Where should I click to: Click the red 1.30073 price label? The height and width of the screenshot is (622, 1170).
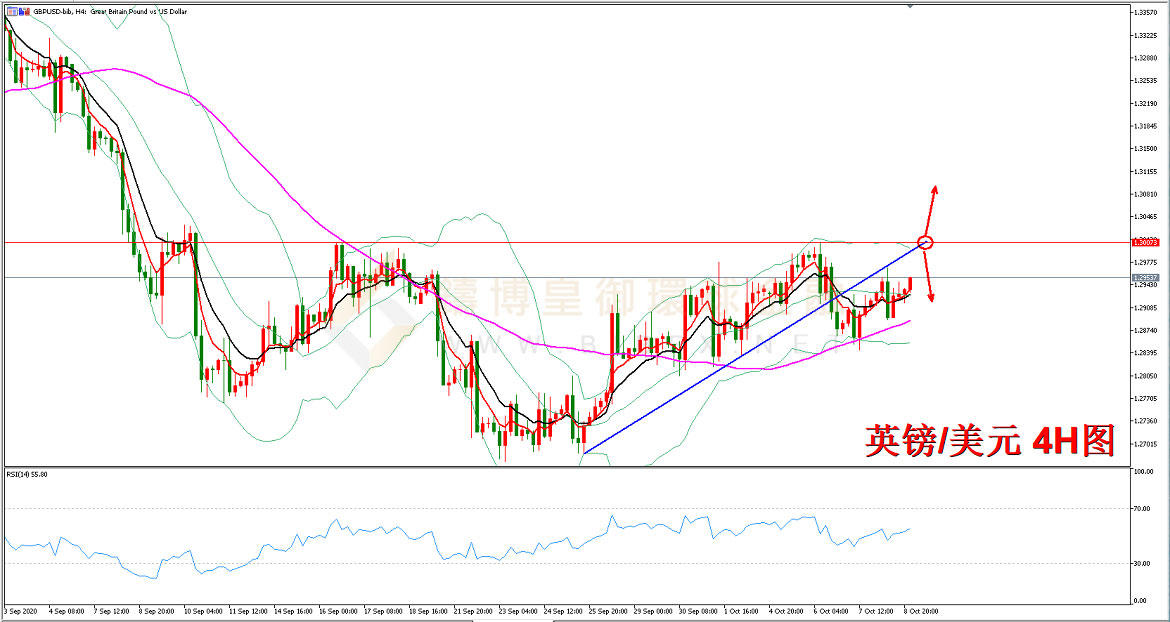point(1145,242)
